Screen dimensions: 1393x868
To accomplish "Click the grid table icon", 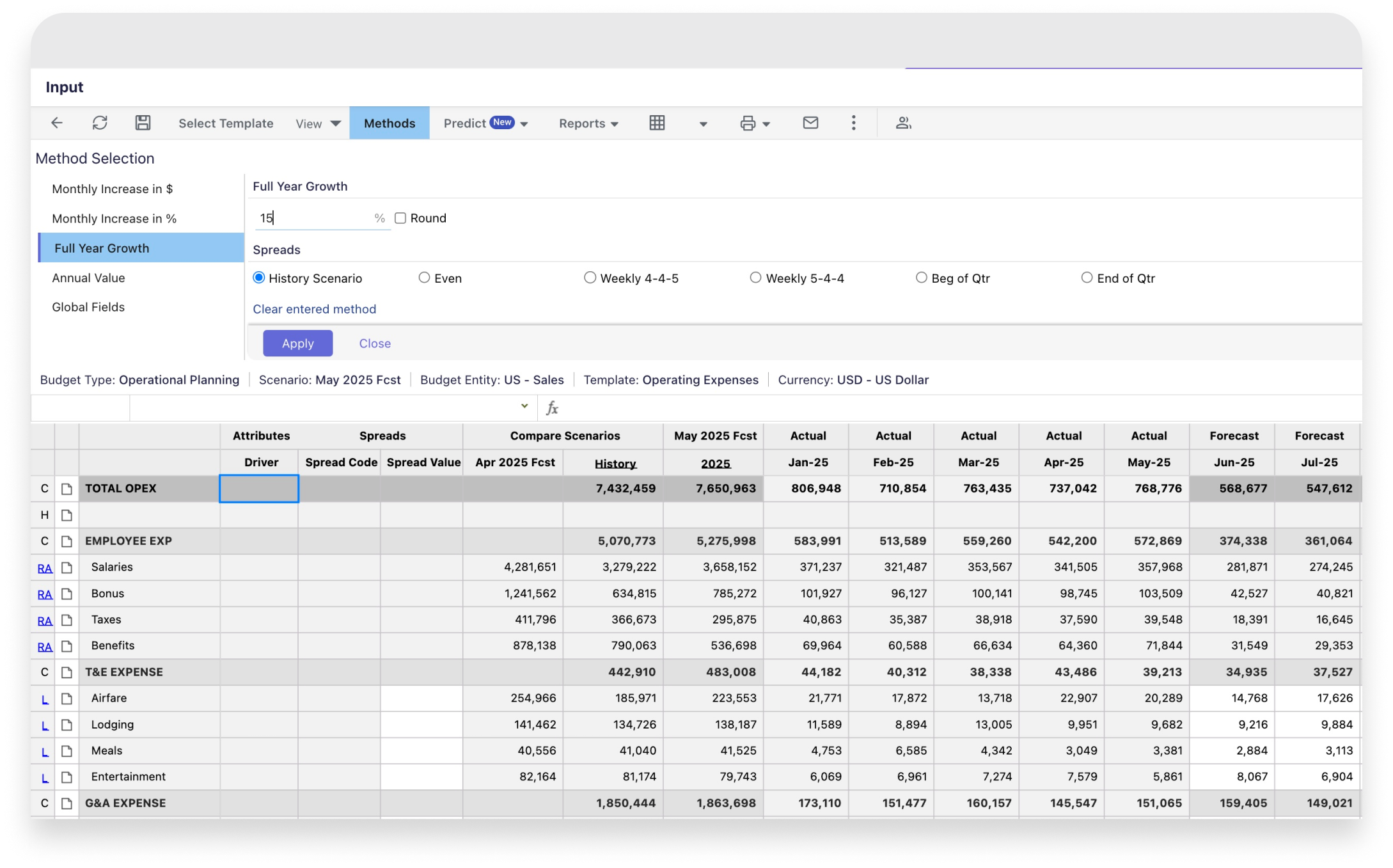I will click(657, 123).
